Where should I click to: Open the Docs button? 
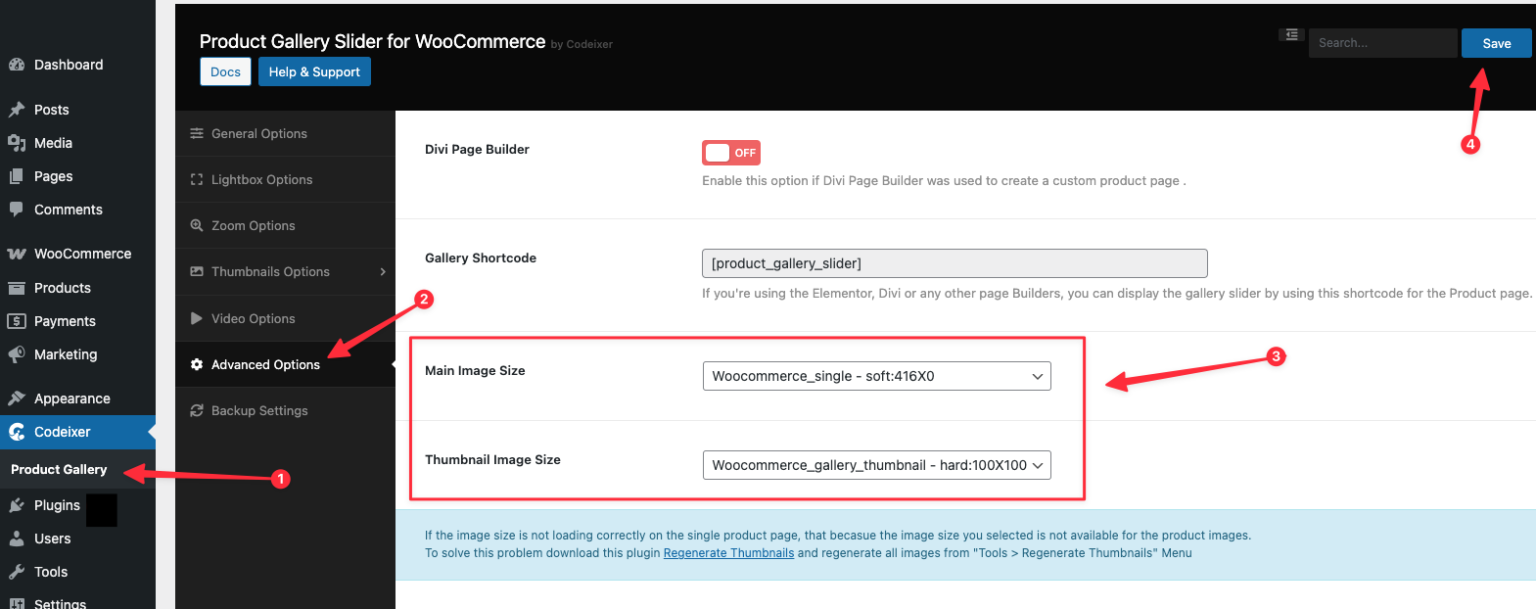click(x=225, y=71)
